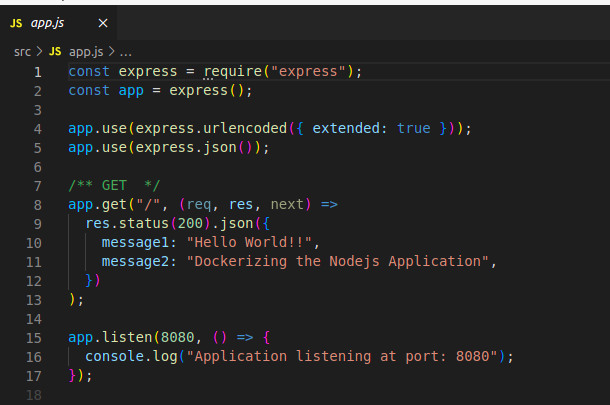Close the app.js editor tab
The width and height of the screenshot is (610, 405).
pos(104,22)
